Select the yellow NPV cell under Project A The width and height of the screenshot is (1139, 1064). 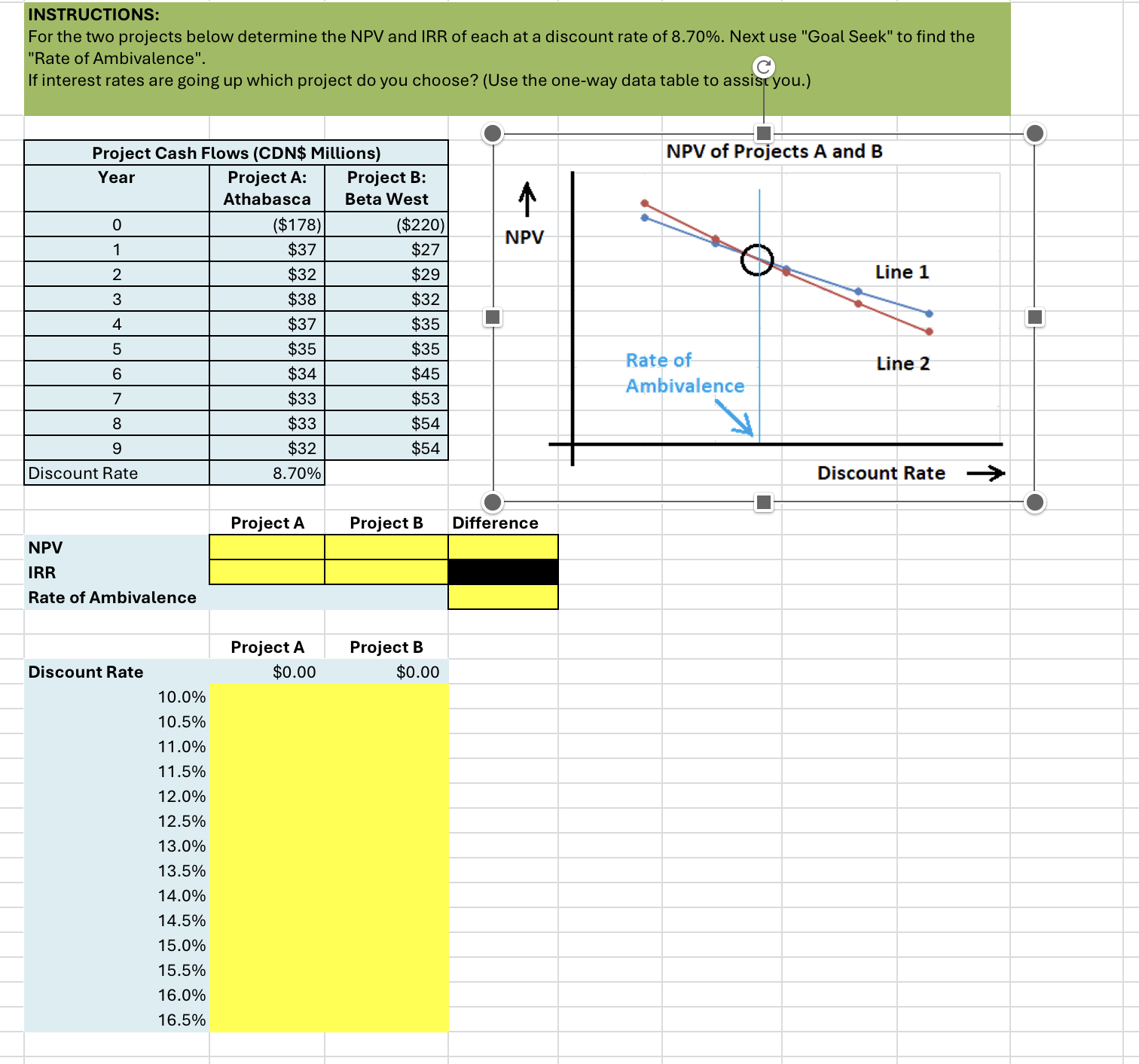click(267, 547)
